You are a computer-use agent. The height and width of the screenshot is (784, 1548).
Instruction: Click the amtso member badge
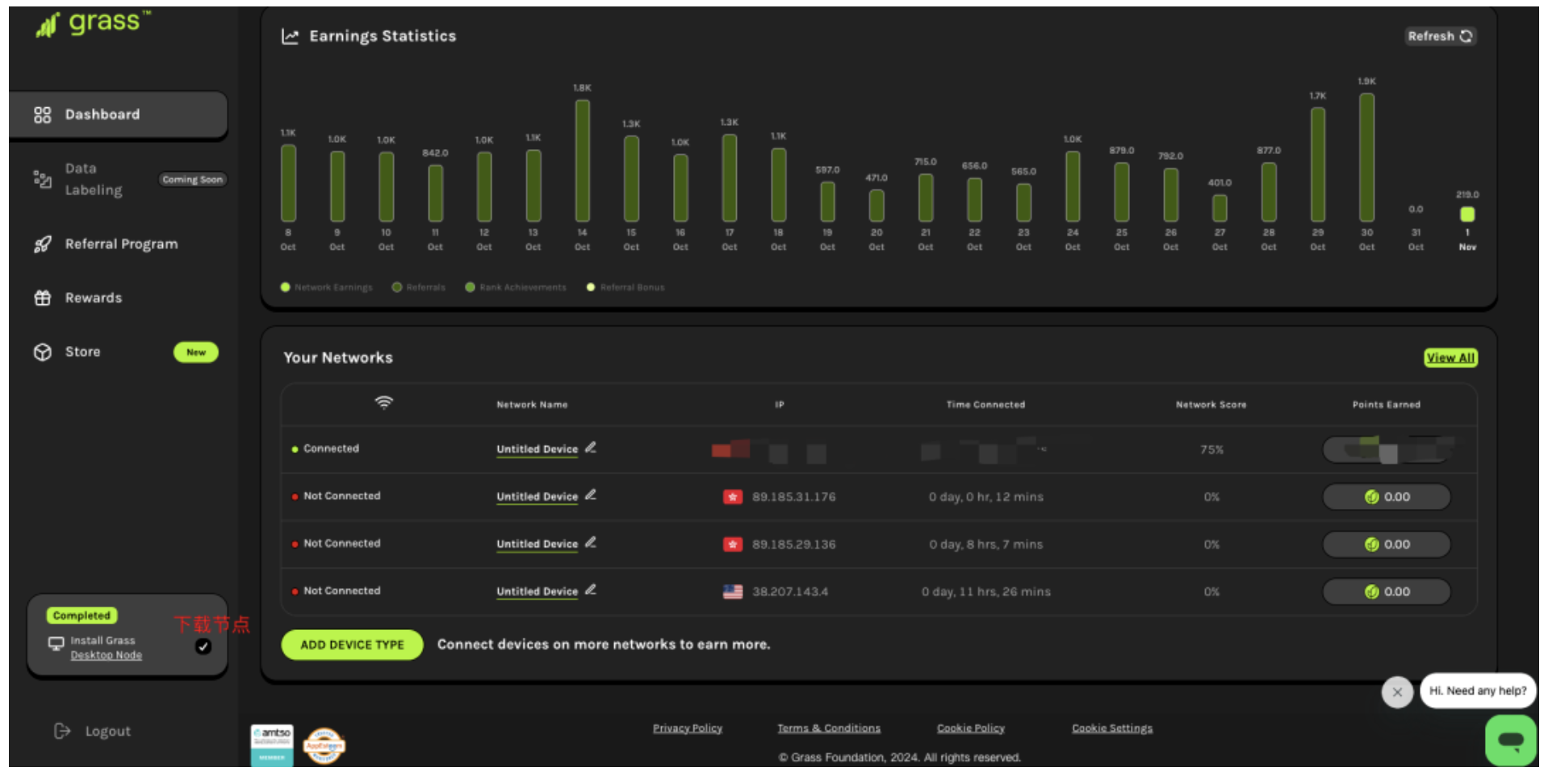coord(272,745)
